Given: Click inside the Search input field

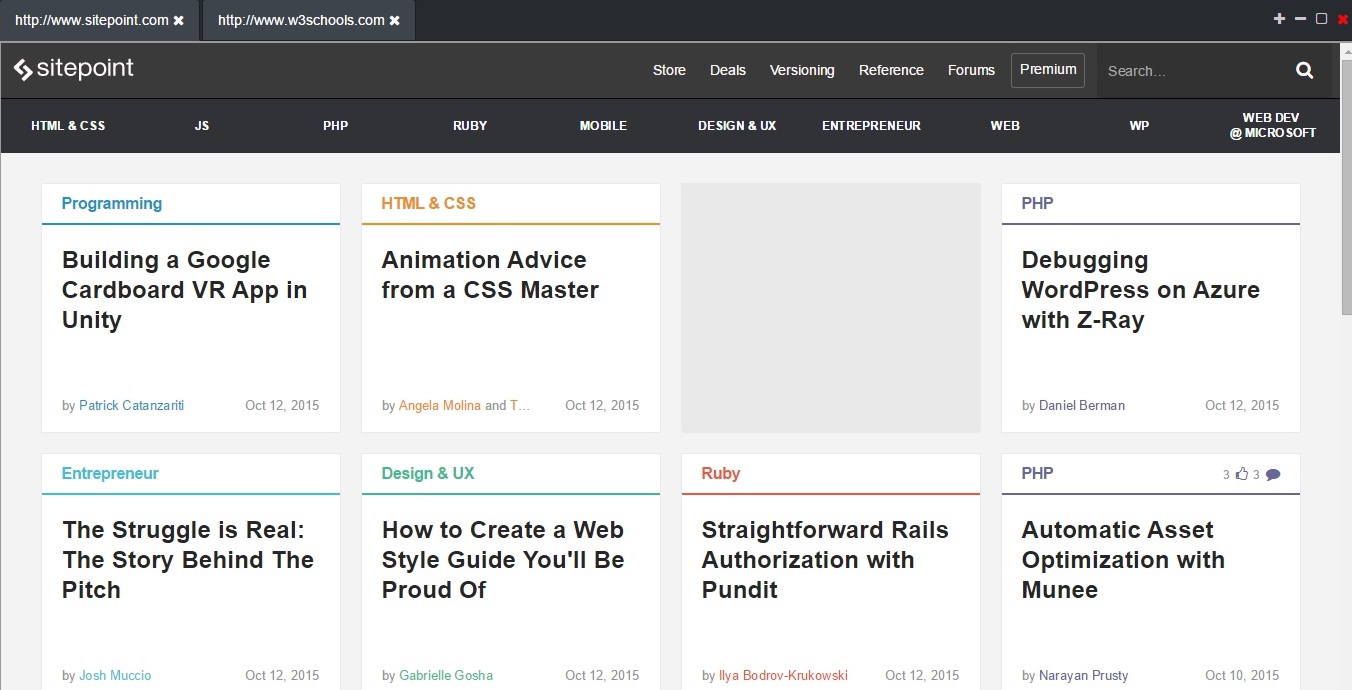Looking at the screenshot, I should point(1180,70).
